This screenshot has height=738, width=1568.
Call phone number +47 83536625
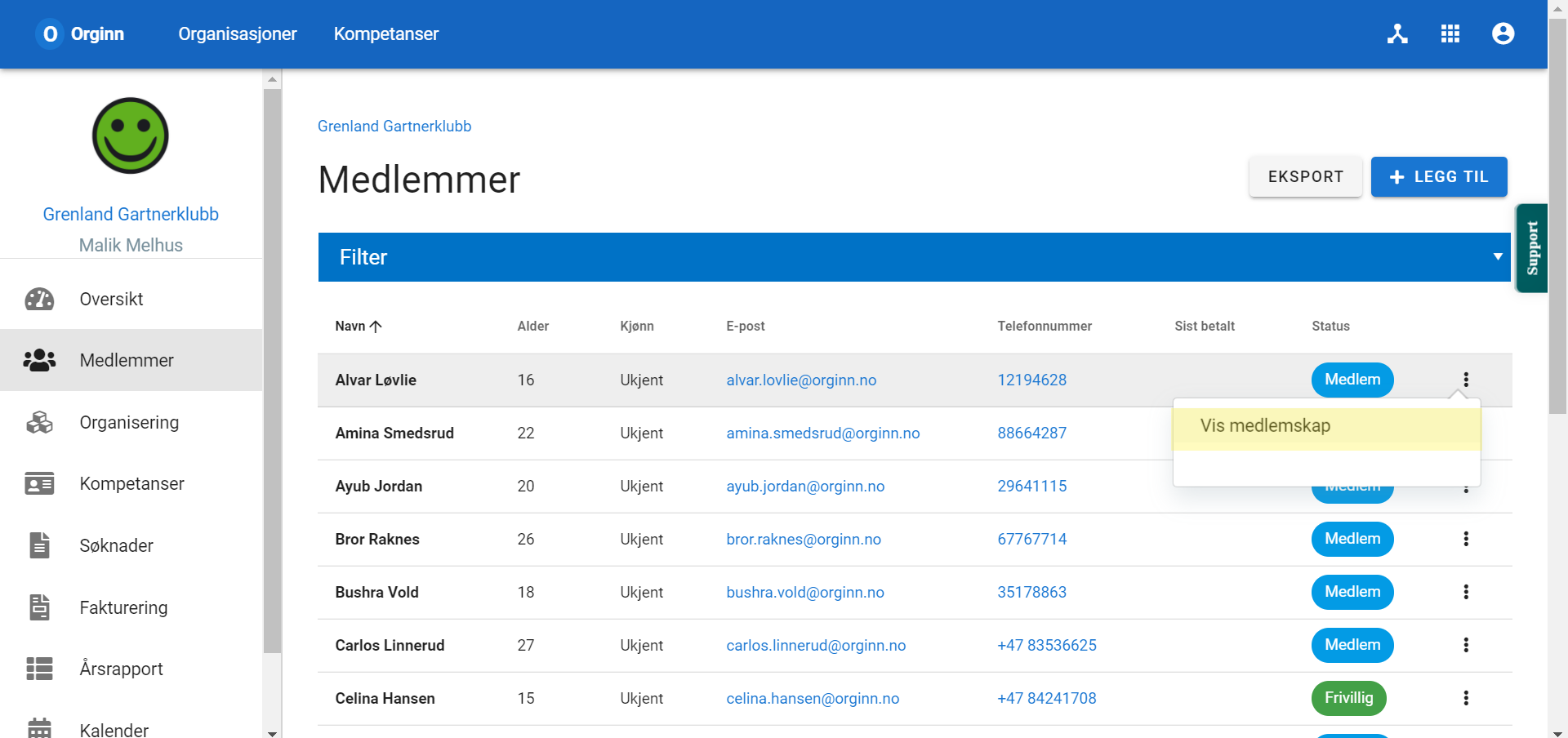pyautogui.click(x=1047, y=645)
